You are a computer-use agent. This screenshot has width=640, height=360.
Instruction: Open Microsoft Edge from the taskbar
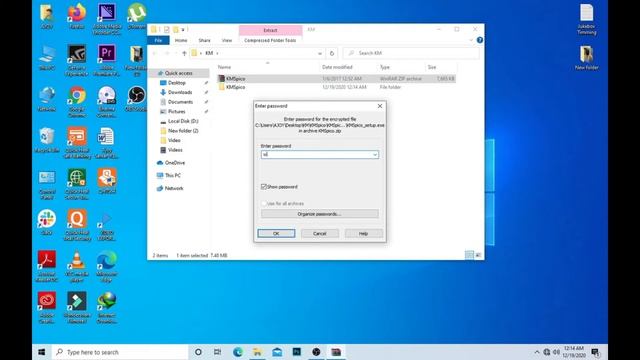click(238, 351)
